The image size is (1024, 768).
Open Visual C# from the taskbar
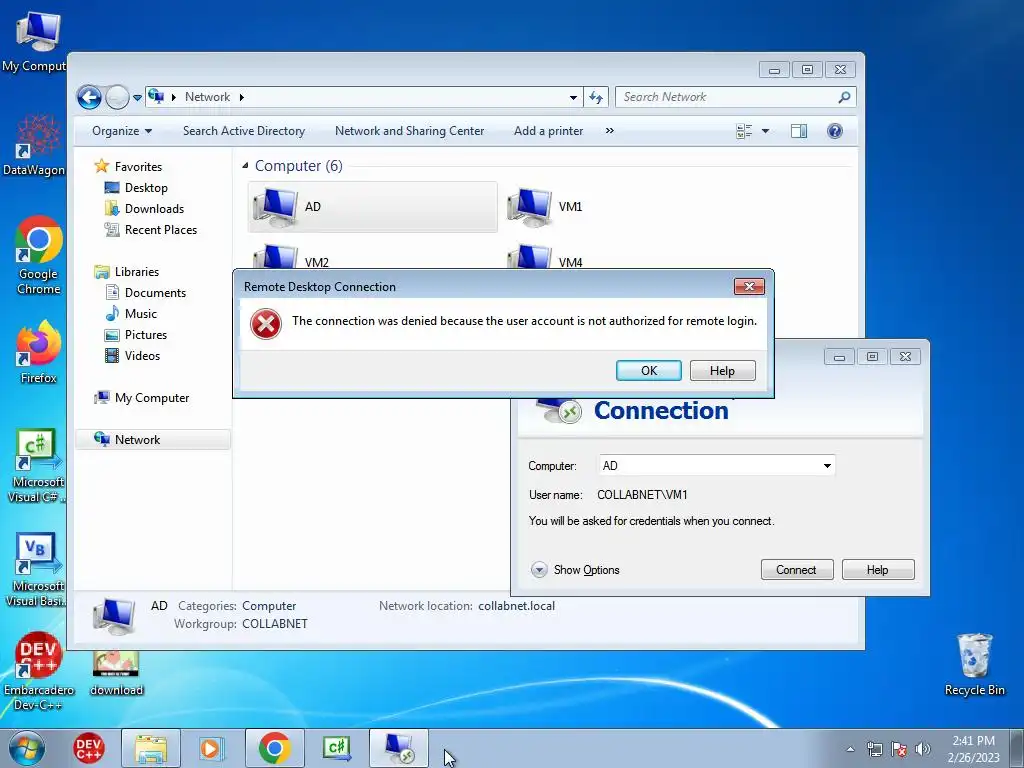click(x=337, y=748)
